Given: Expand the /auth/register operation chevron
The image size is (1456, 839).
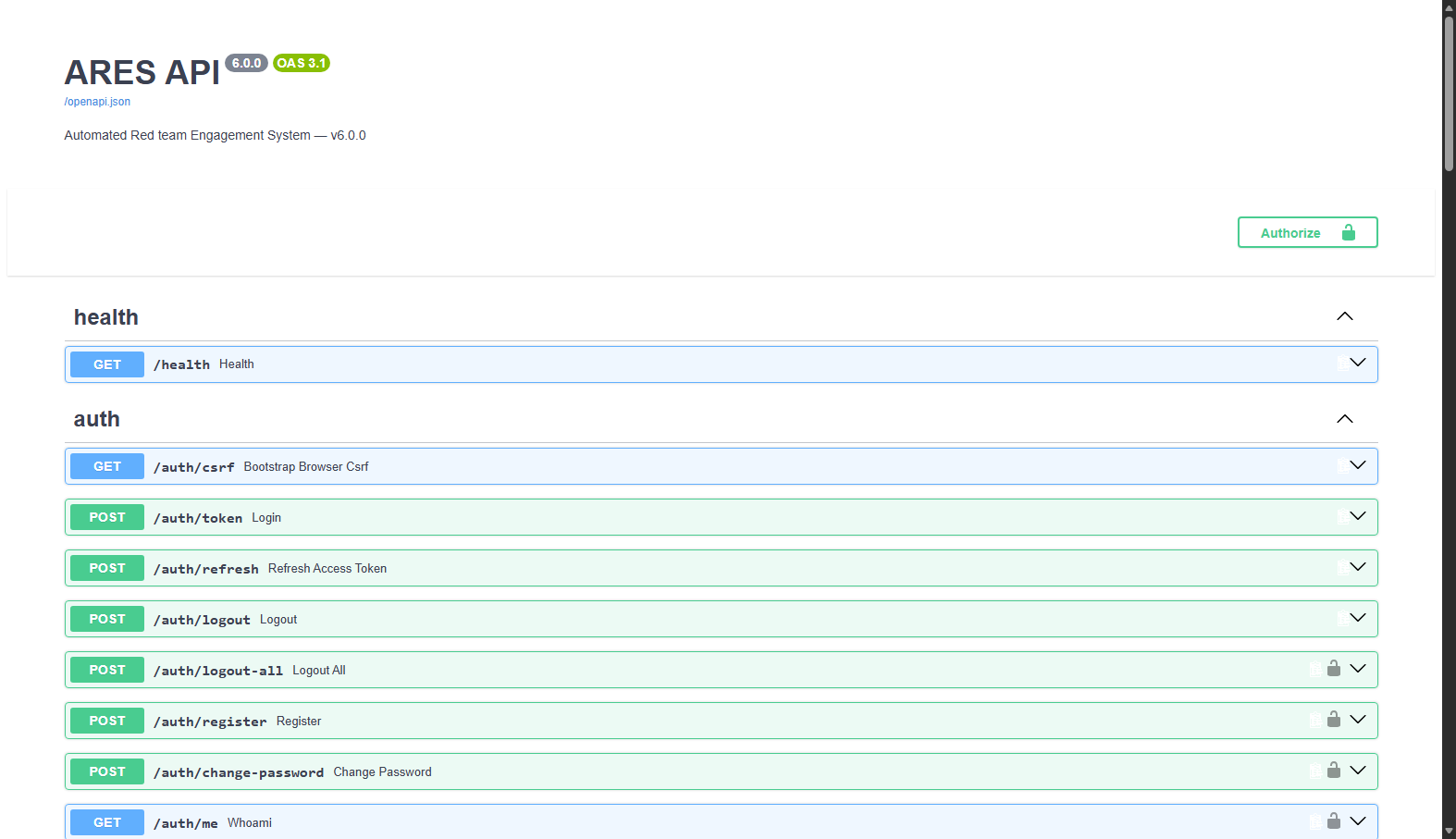Looking at the screenshot, I should tap(1357, 720).
